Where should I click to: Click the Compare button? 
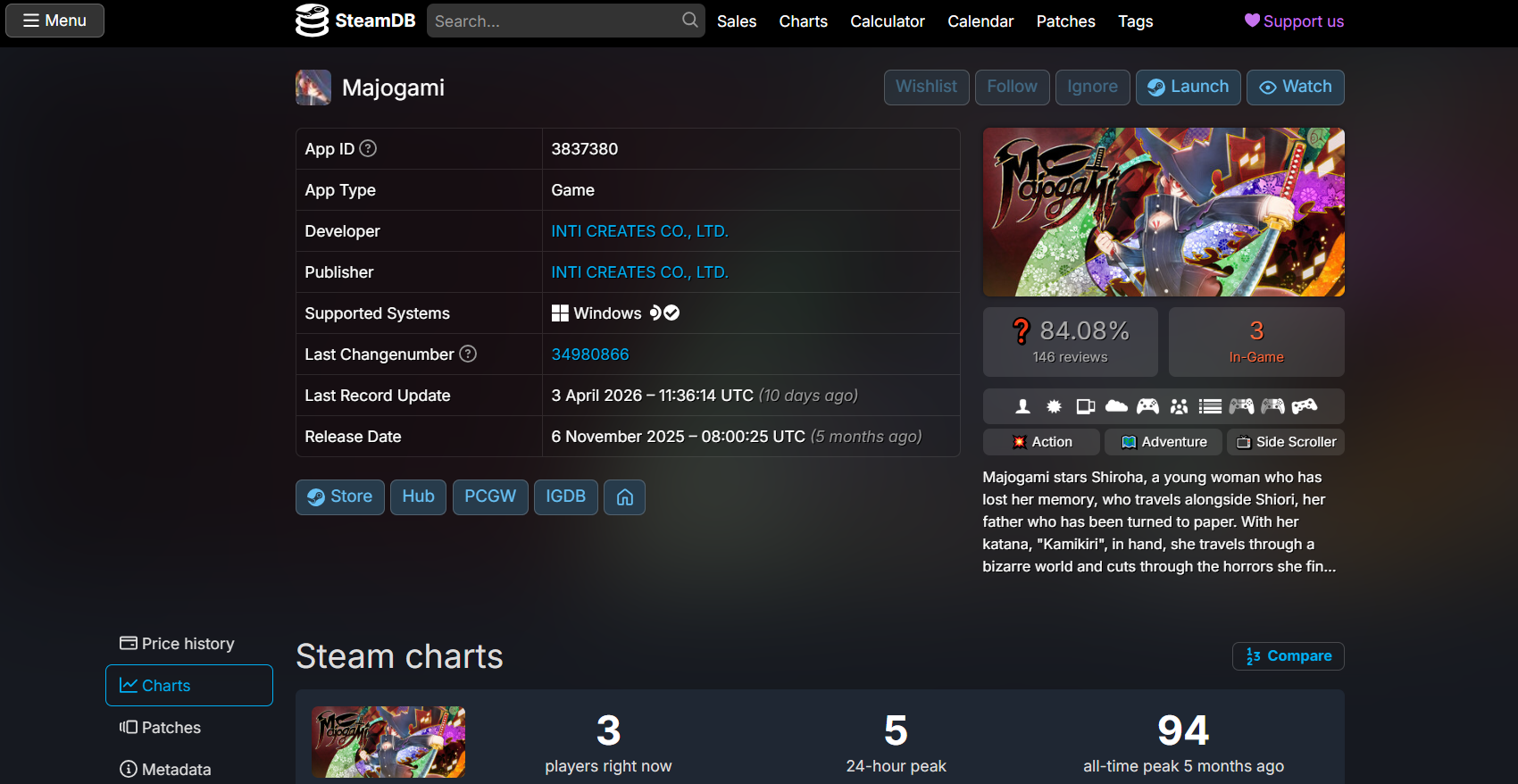1289,656
